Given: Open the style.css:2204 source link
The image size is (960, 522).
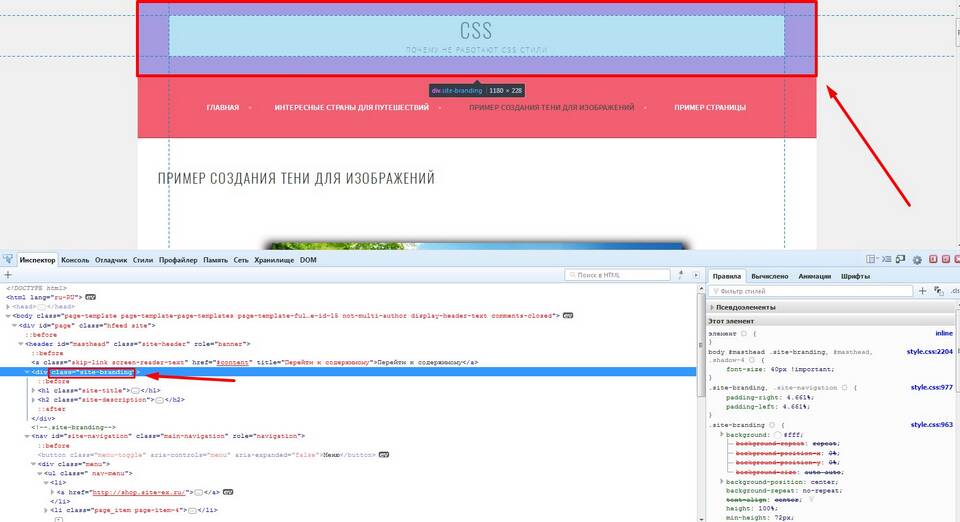Looking at the screenshot, I should click(x=929, y=352).
